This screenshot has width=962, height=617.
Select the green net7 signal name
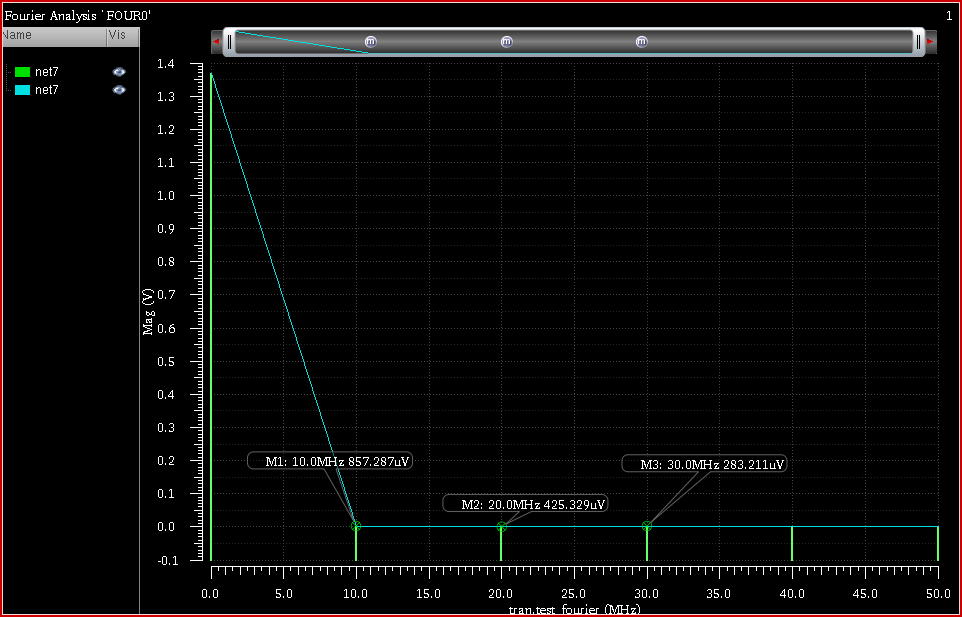(x=47, y=72)
